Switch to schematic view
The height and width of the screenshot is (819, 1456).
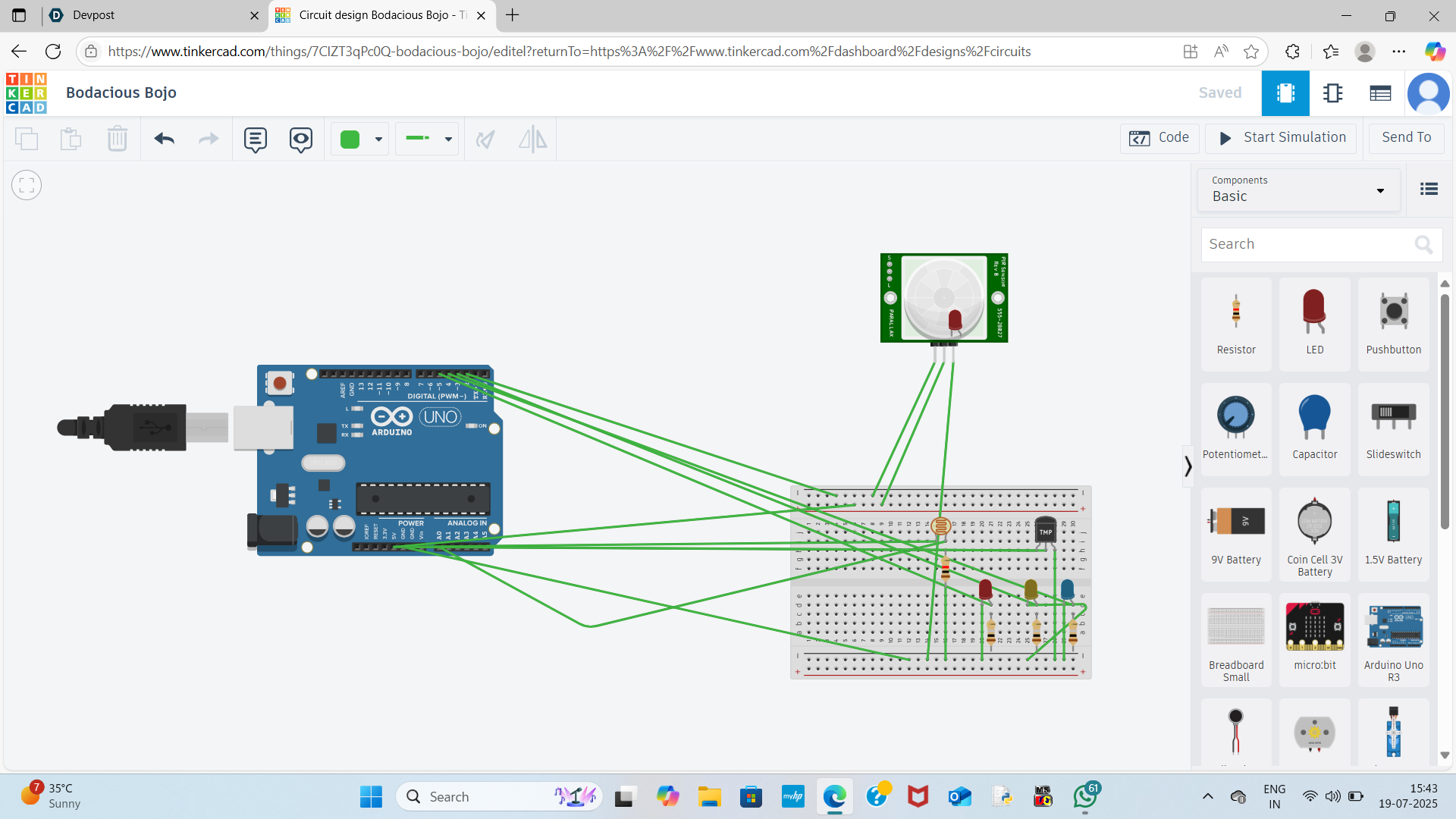coord(1332,93)
